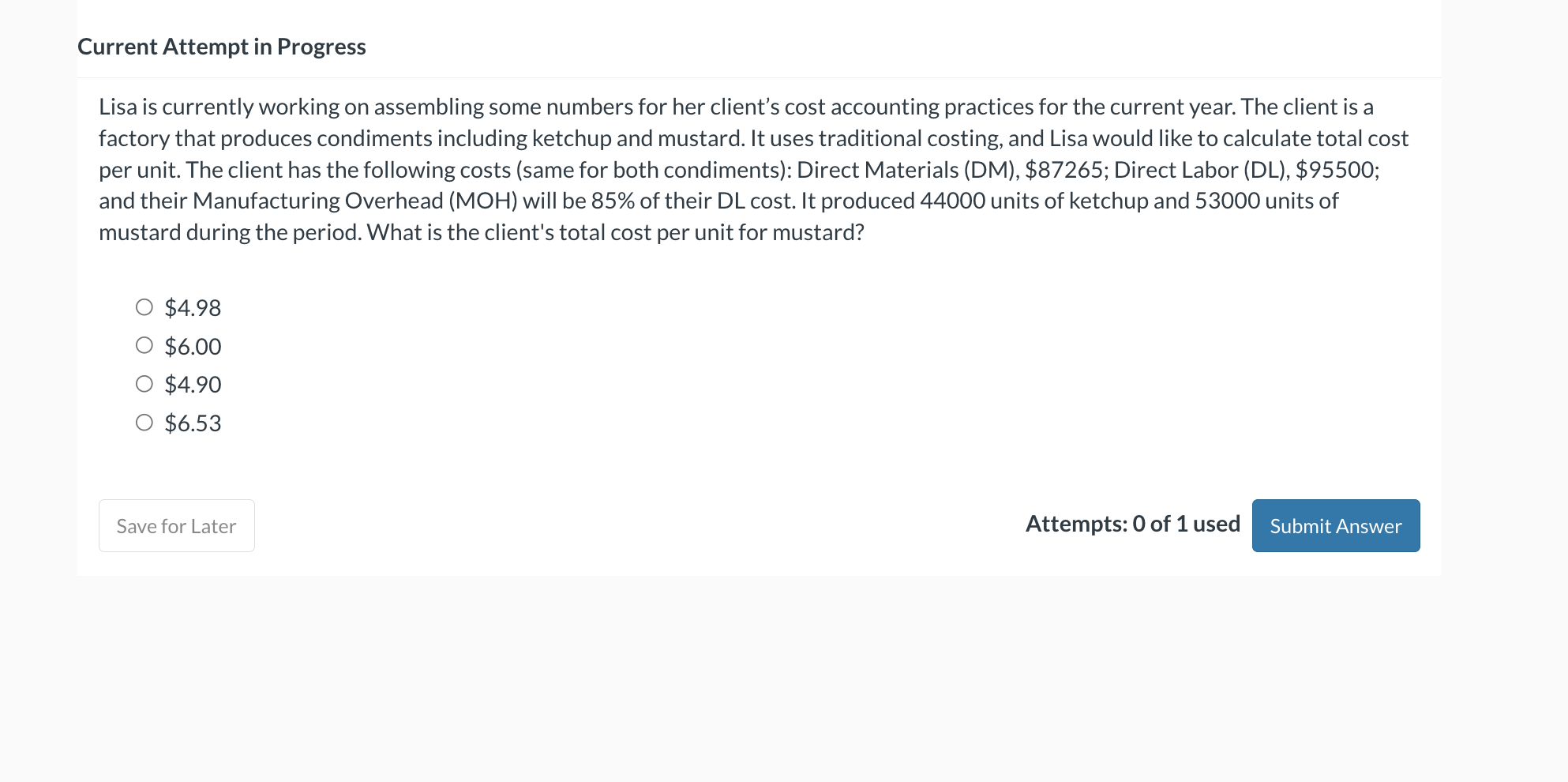Click the $4.98 answer label
Image resolution: width=1568 pixels, height=782 pixels.
coord(192,306)
